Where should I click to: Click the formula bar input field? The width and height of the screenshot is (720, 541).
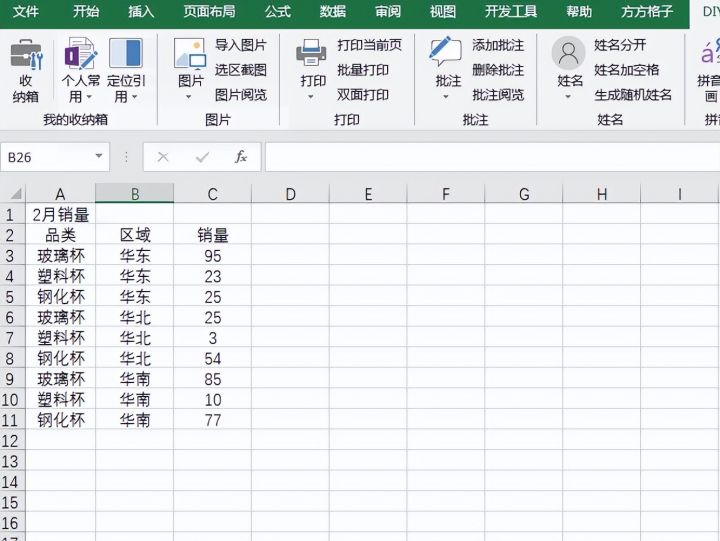[x=493, y=157]
